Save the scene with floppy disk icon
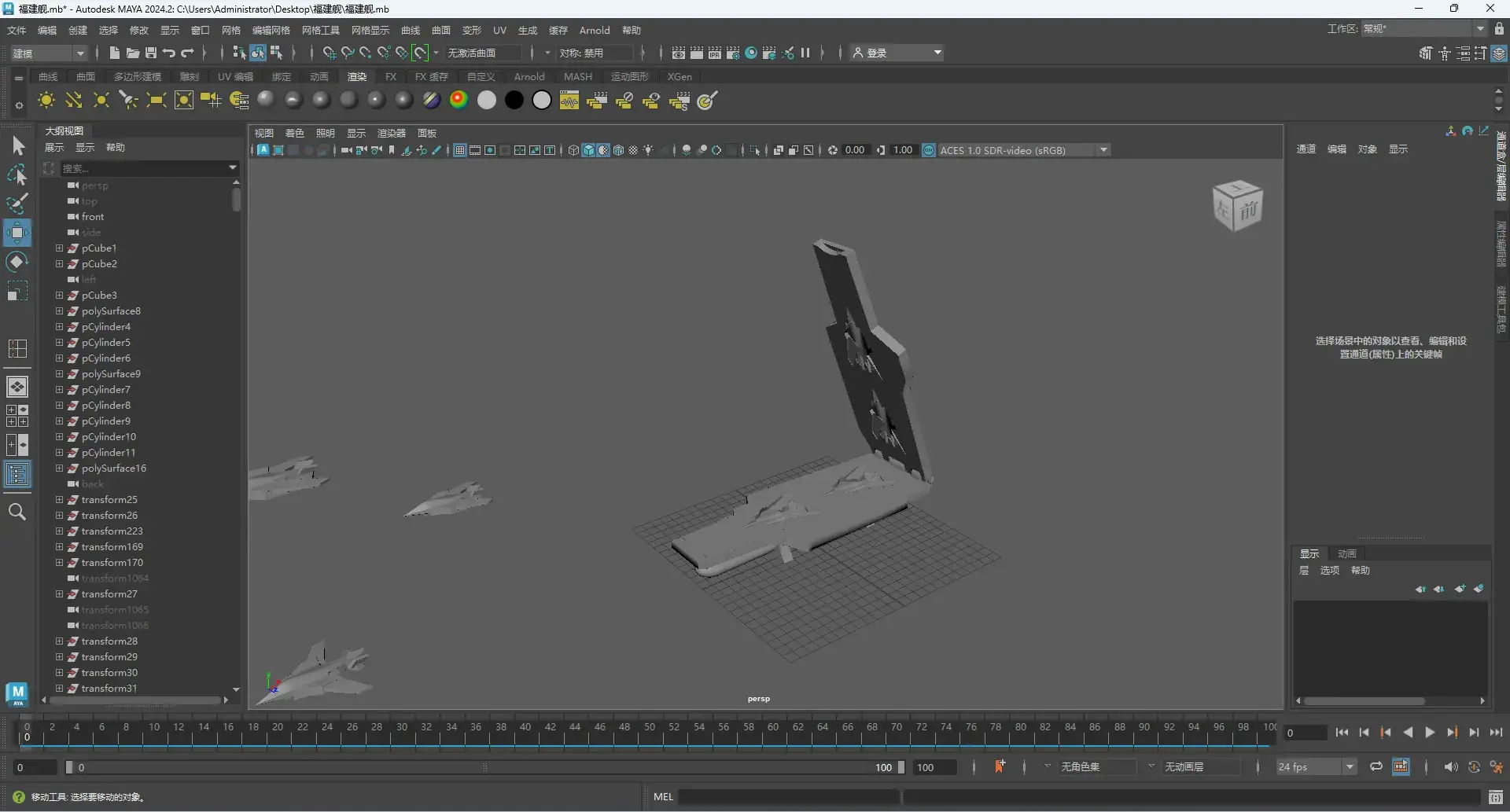1510x812 pixels. click(151, 53)
